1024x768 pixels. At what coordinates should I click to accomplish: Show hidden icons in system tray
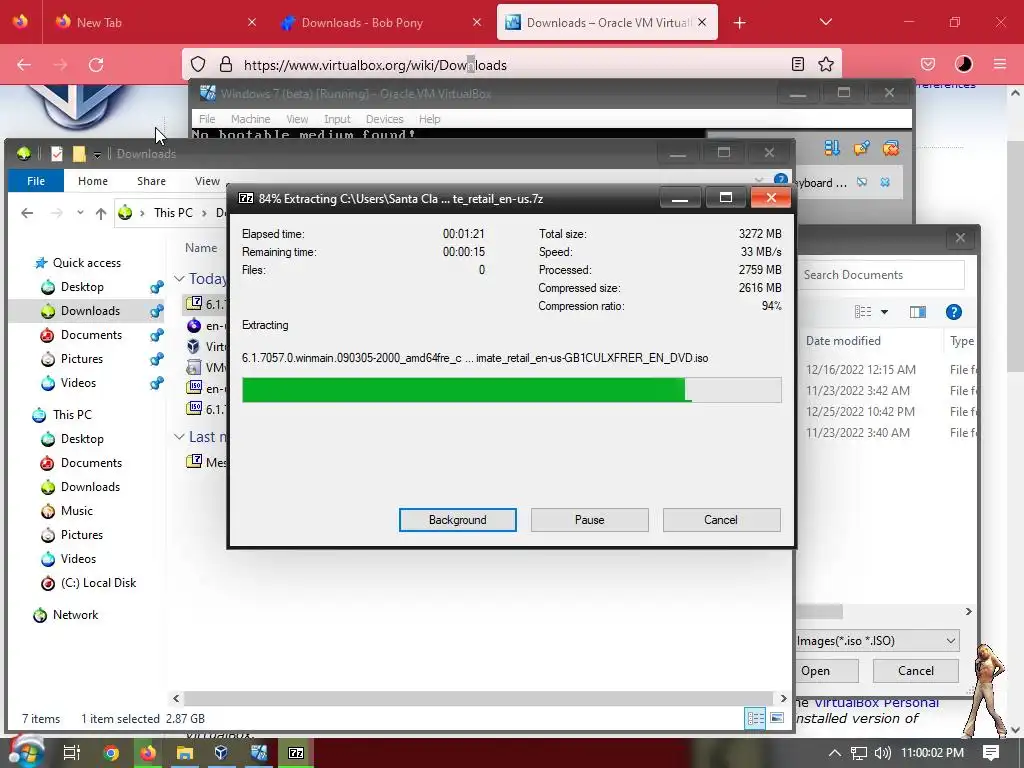pyautogui.click(x=835, y=753)
